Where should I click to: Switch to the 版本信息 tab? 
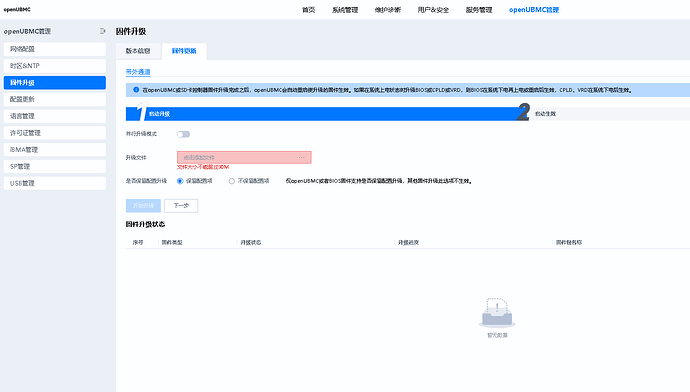(138, 51)
